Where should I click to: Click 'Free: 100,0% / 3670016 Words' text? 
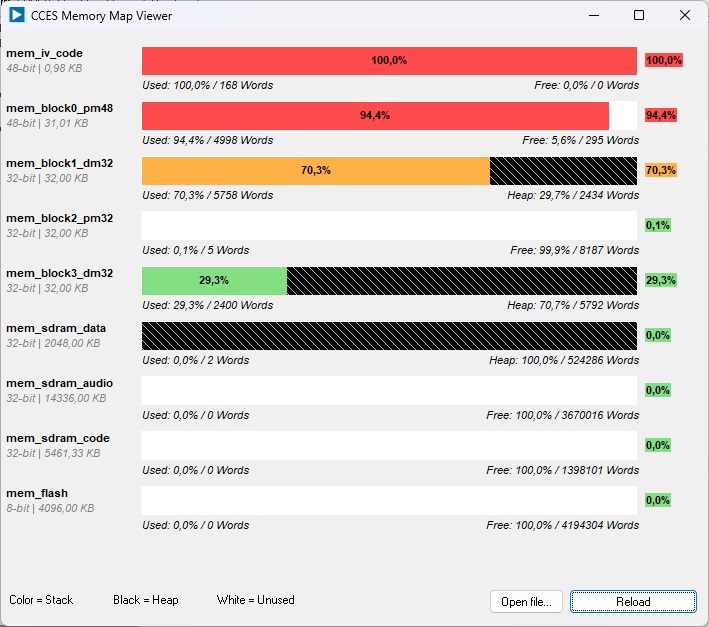click(563, 415)
